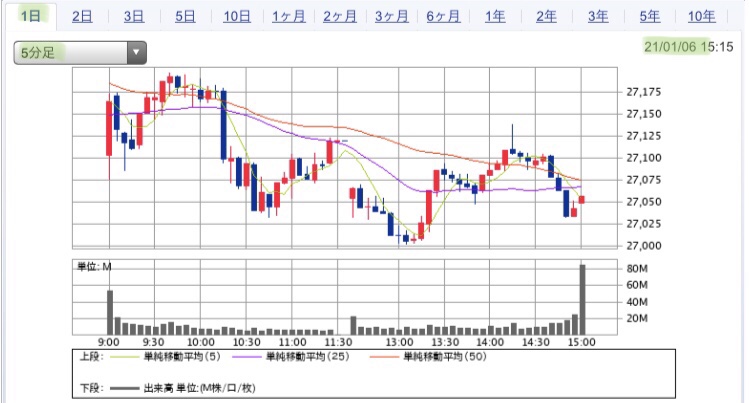Click the 27,050 price axis label

click(644, 202)
